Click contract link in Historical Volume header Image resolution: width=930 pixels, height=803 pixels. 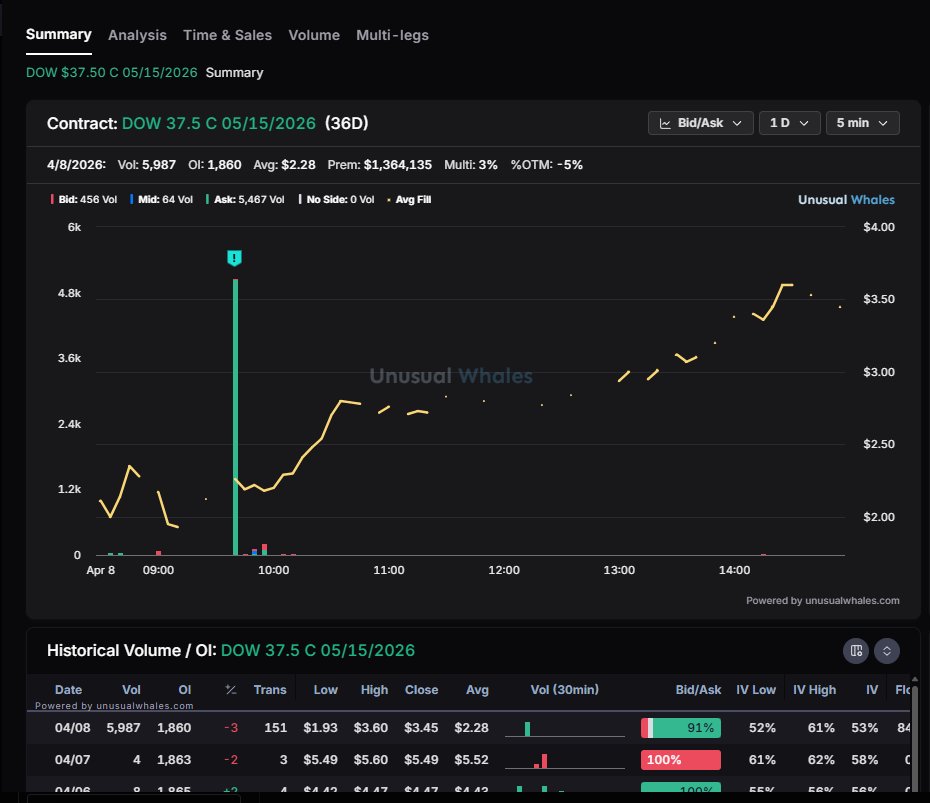[x=318, y=651]
